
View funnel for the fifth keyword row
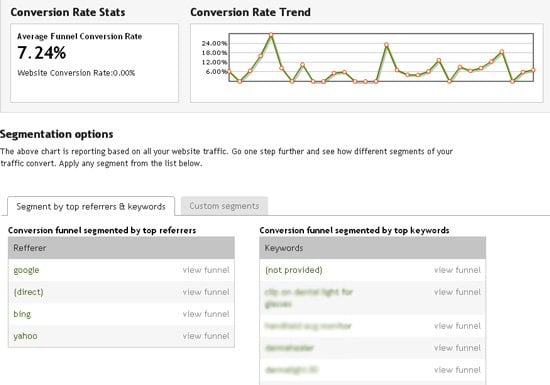click(457, 370)
